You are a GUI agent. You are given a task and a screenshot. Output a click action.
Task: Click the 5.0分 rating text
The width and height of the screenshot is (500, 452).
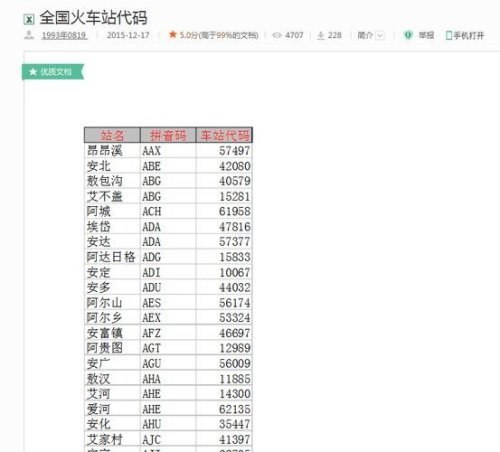click(219, 35)
